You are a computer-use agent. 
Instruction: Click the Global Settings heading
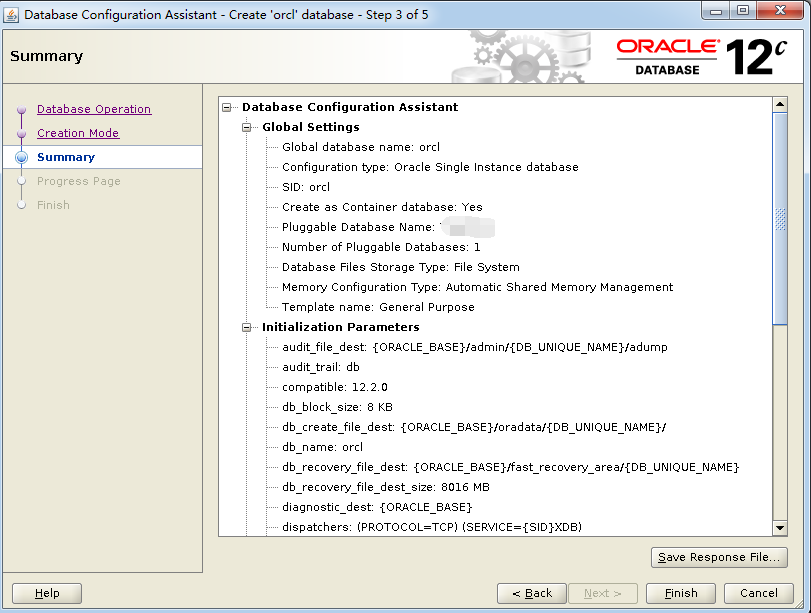[311, 127]
